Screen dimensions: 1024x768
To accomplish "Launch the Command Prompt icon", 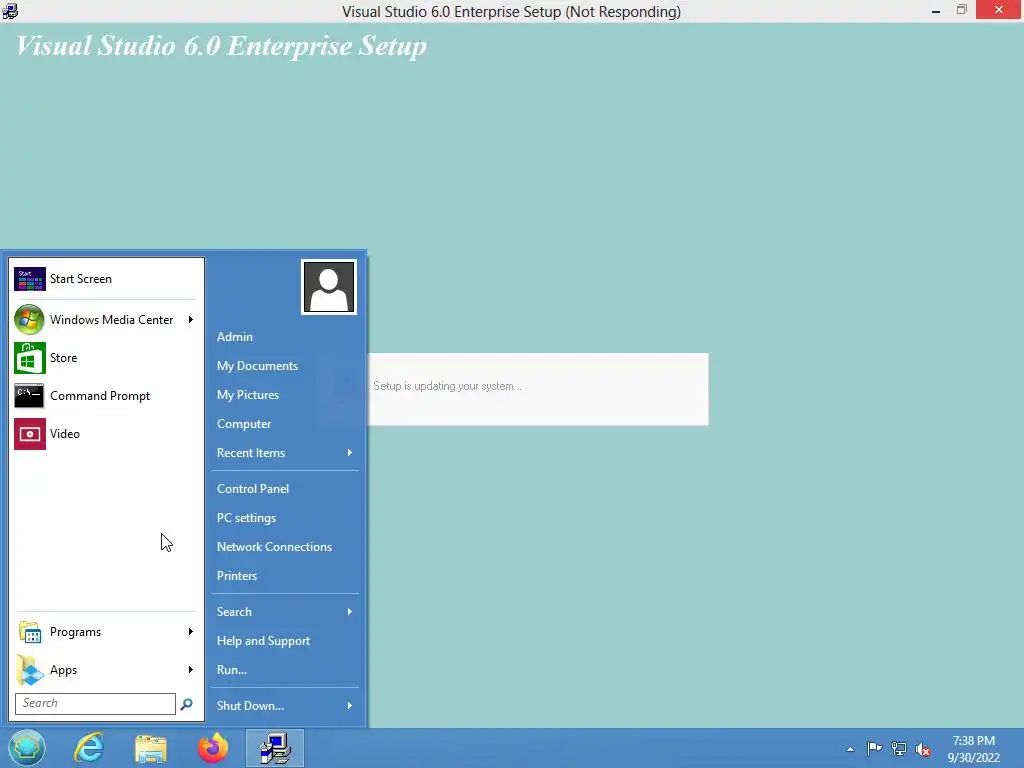I will tap(29, 396).
